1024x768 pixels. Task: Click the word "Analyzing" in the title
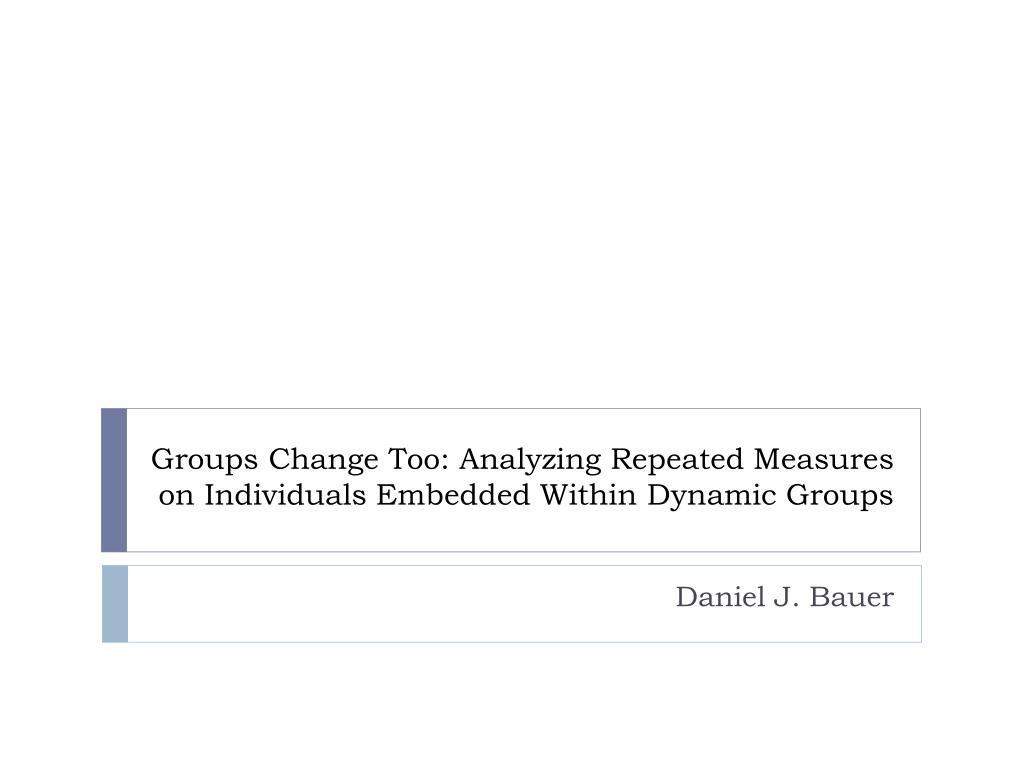pyautogui.click(x=530, y=460)
